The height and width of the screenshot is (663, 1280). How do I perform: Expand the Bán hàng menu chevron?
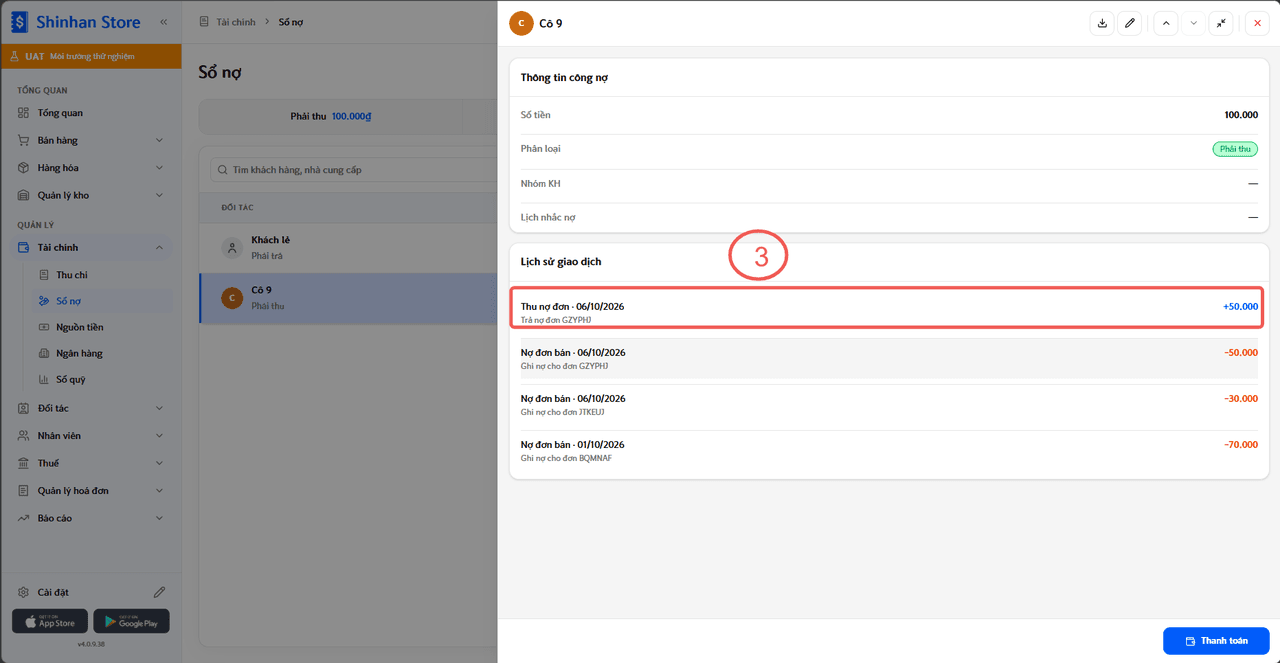pos(159,140)
